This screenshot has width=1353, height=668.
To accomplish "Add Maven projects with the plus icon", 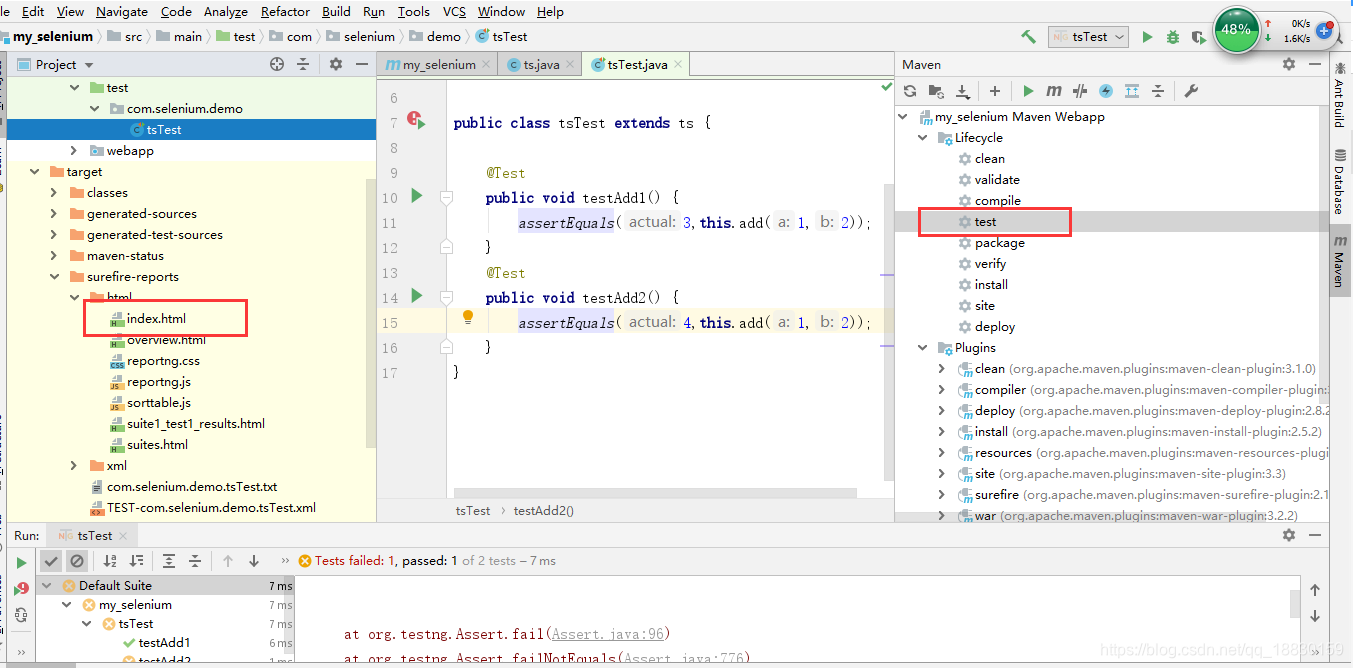I will point(994,91).
